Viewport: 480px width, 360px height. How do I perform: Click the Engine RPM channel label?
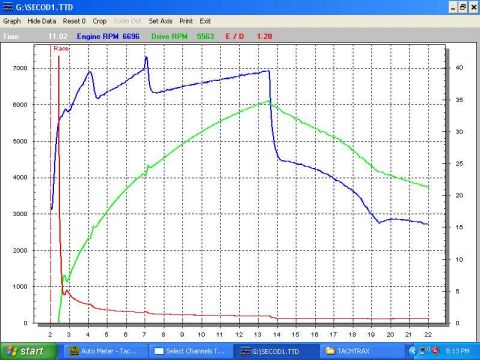[x=97, y=36]
